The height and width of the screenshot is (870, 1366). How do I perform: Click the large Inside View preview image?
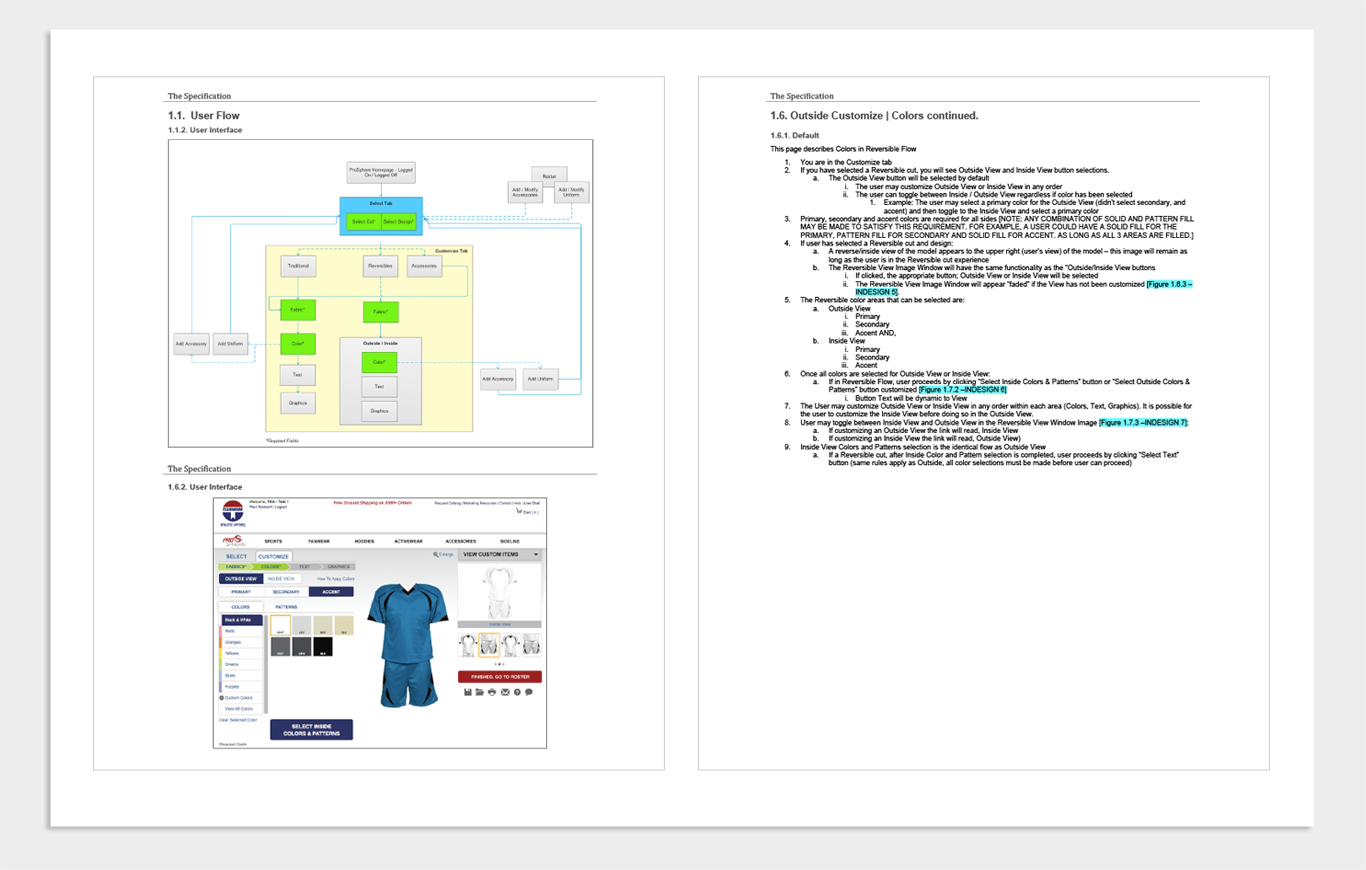click(500, 593)
